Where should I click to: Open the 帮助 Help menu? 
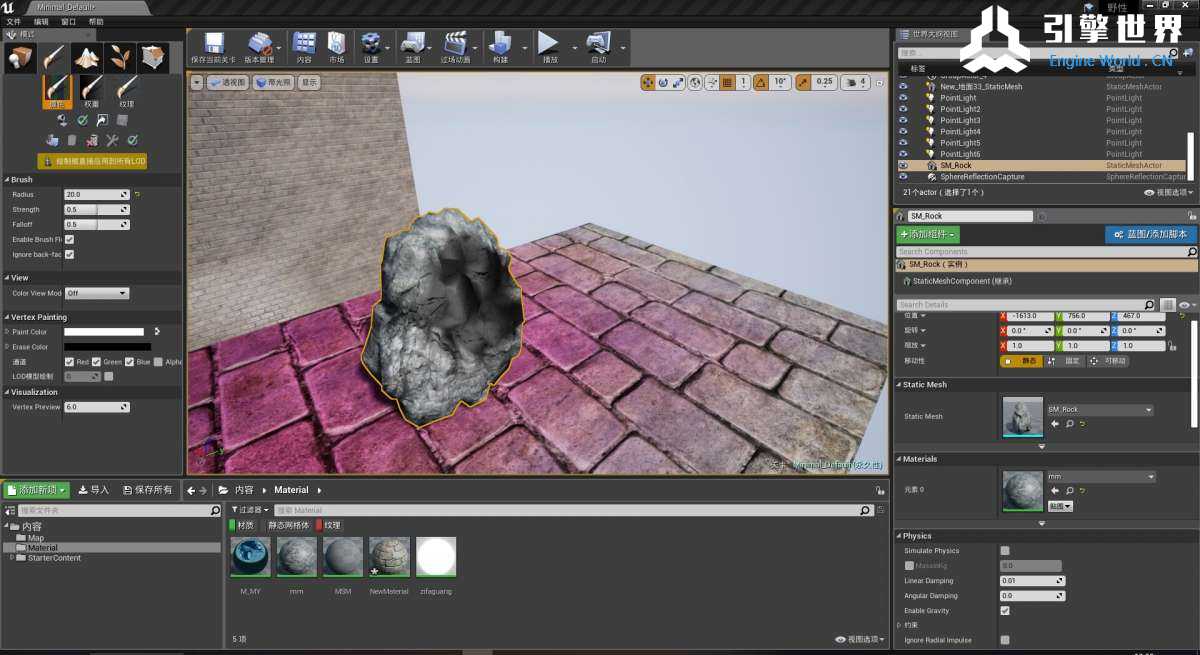96,21
